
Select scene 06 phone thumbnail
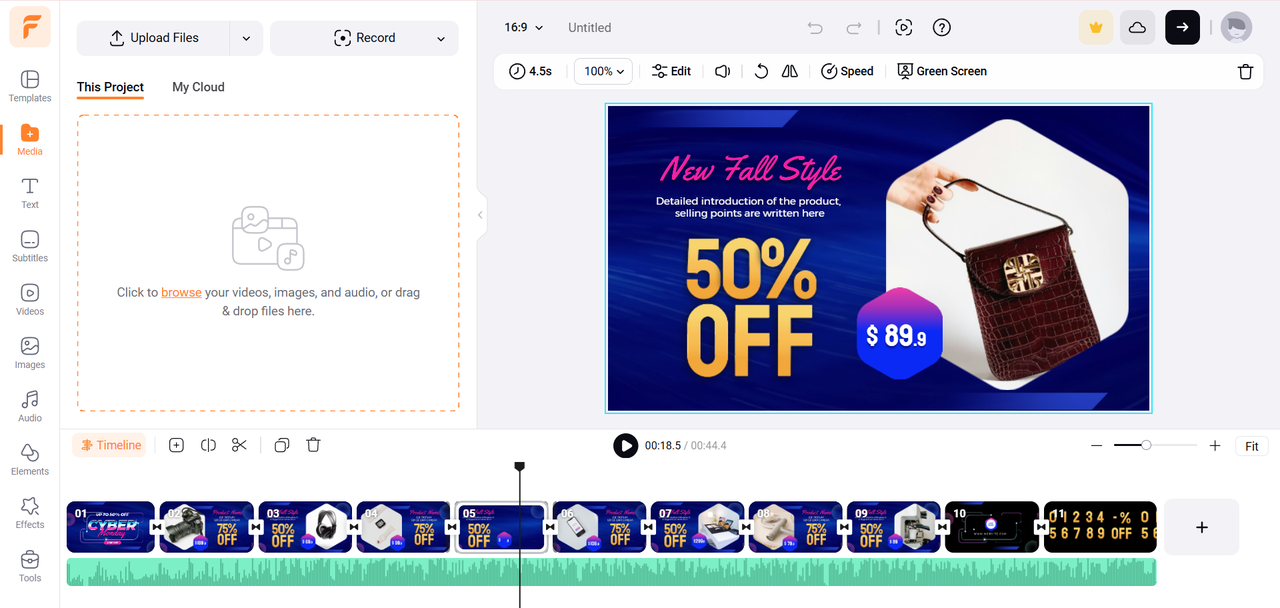tap(598, 527)
